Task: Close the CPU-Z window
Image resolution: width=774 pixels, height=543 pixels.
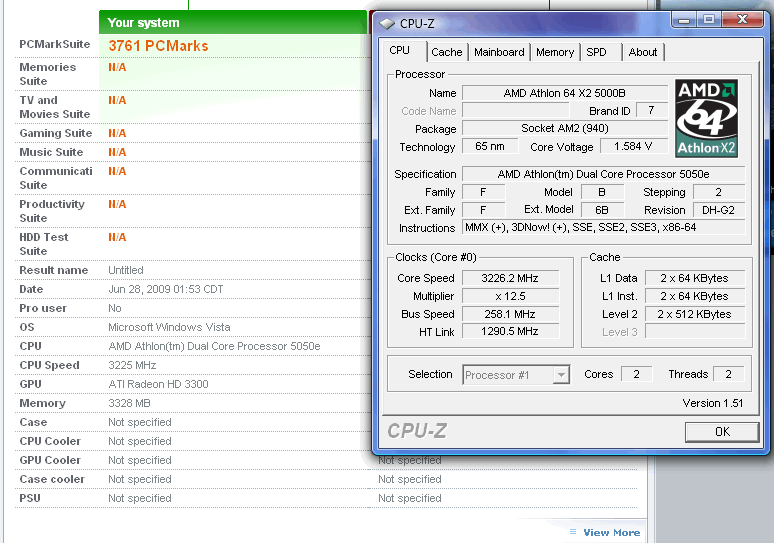Action: coord(742,20)
